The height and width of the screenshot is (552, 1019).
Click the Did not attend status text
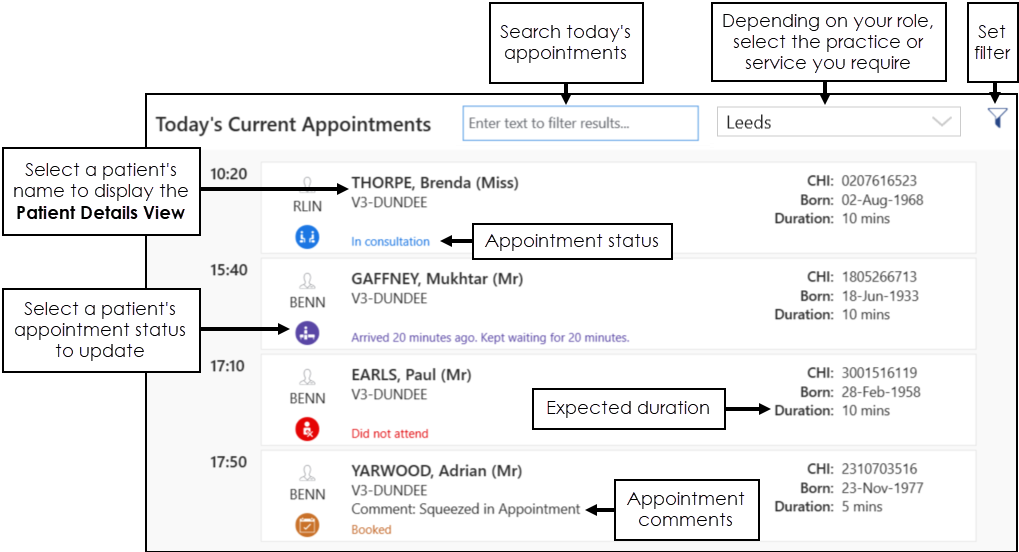point(389,434)
